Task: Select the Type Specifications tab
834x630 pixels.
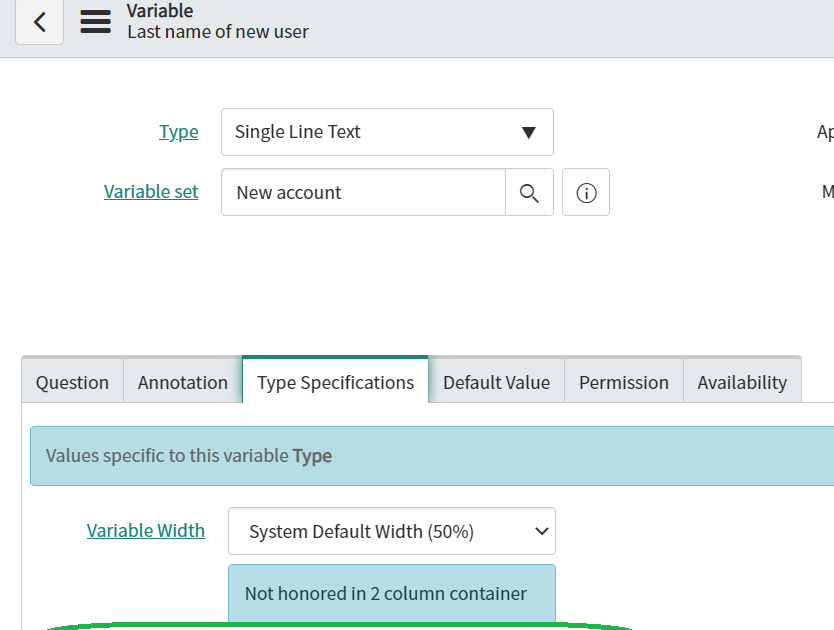Action: pos(335,381)
